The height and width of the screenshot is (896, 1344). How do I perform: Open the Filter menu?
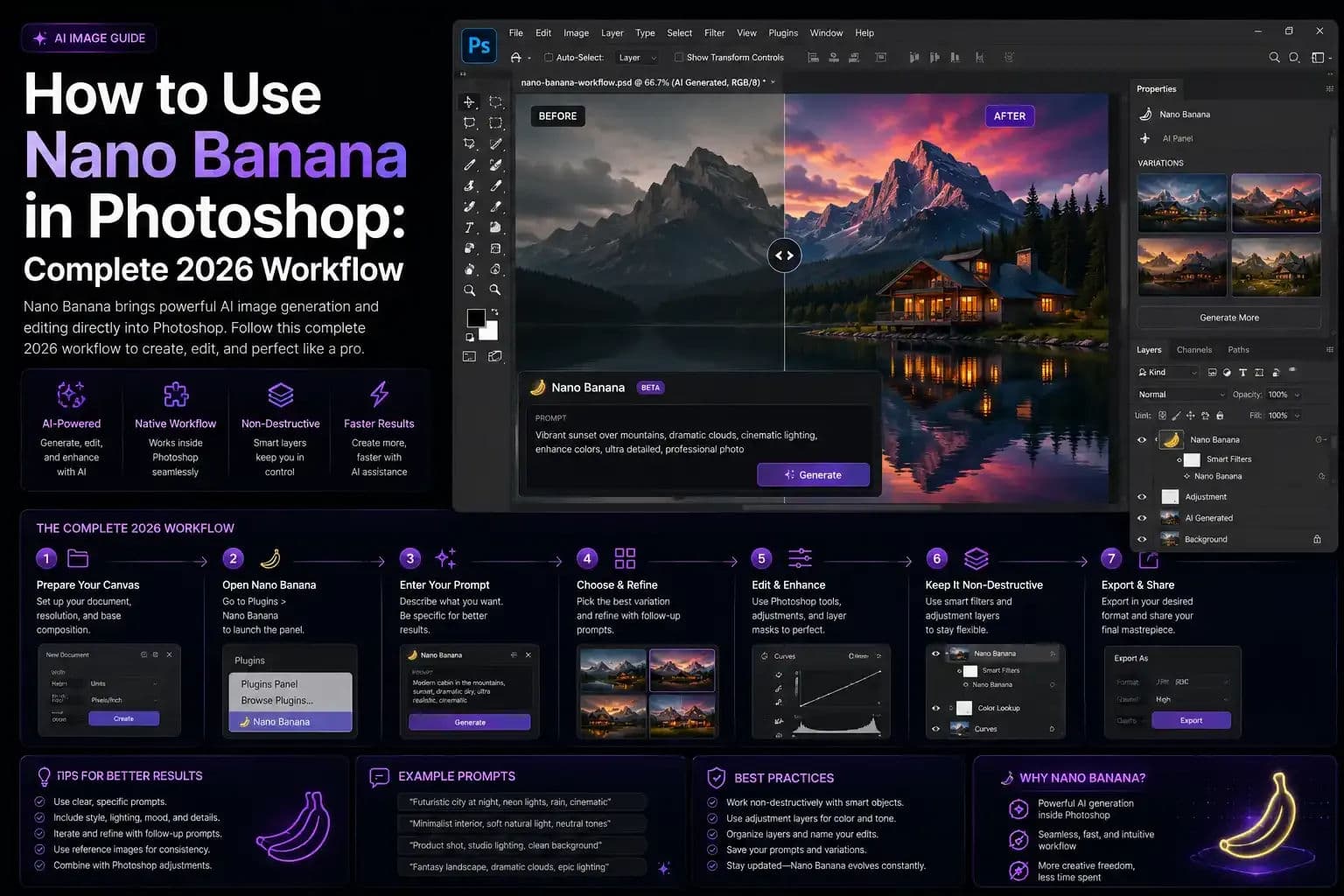tap(715, 33)
